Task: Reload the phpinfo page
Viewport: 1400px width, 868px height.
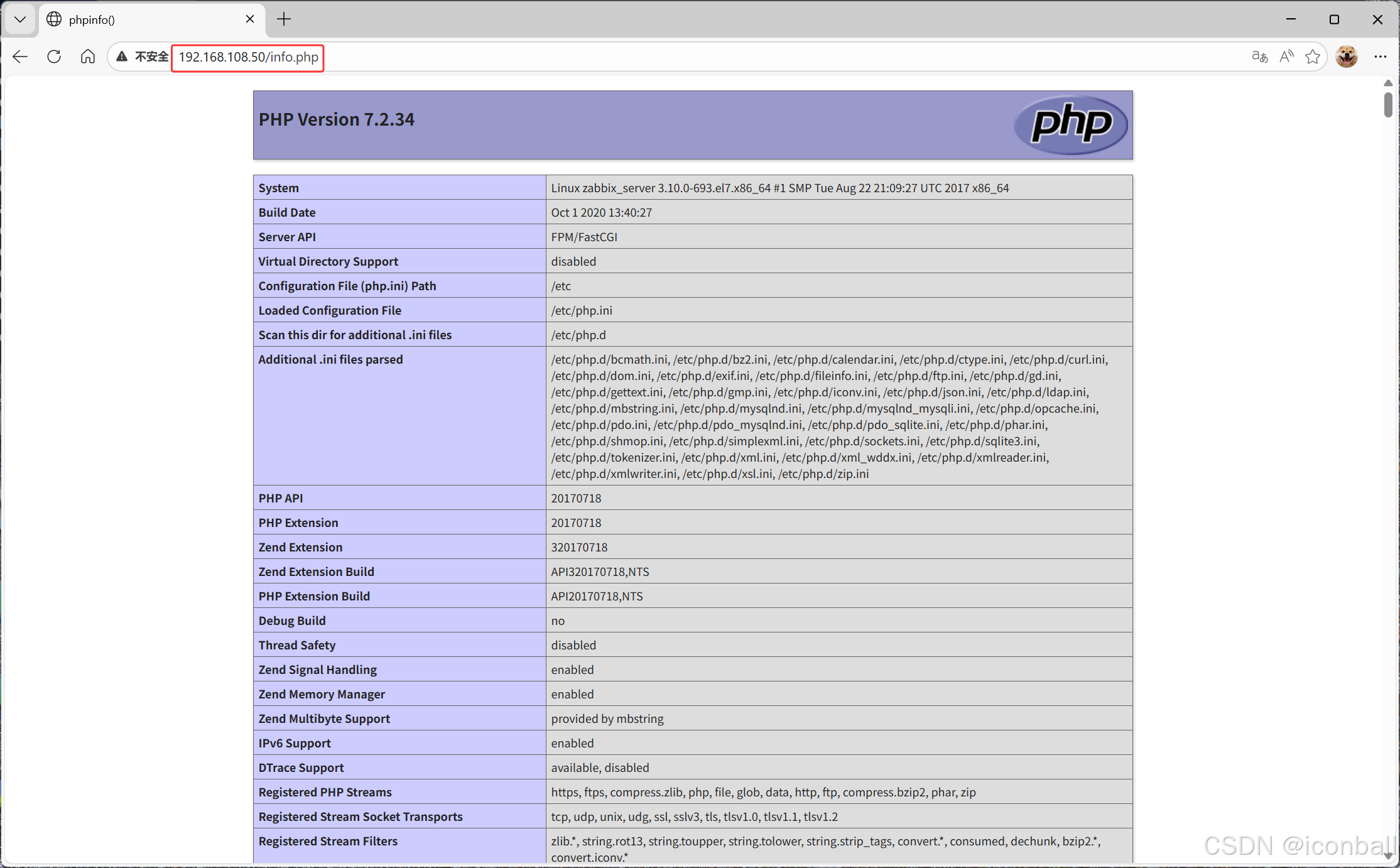Action: (54, 57)
